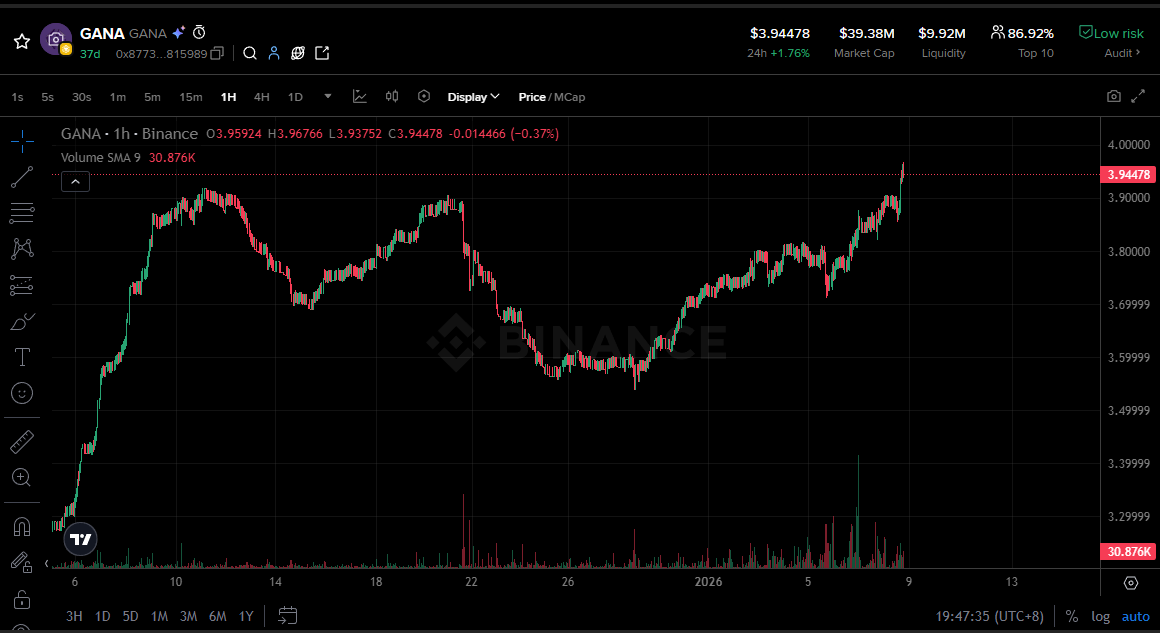Viewport: 1160px width, 633px height.
Task: Set chart range to 6M
Action: coord(218,615)
